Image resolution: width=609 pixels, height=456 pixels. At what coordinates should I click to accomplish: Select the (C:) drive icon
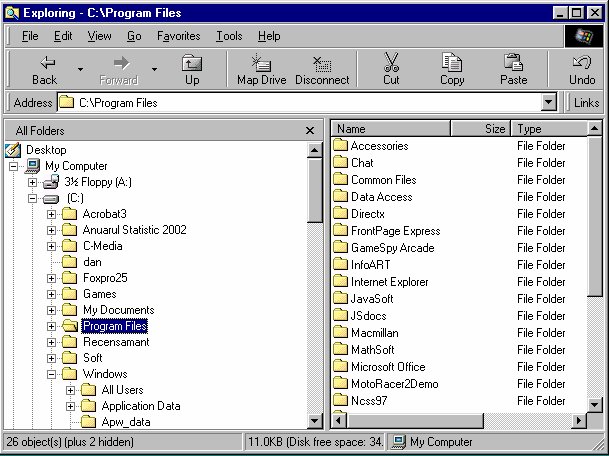(x=51, y=199)
